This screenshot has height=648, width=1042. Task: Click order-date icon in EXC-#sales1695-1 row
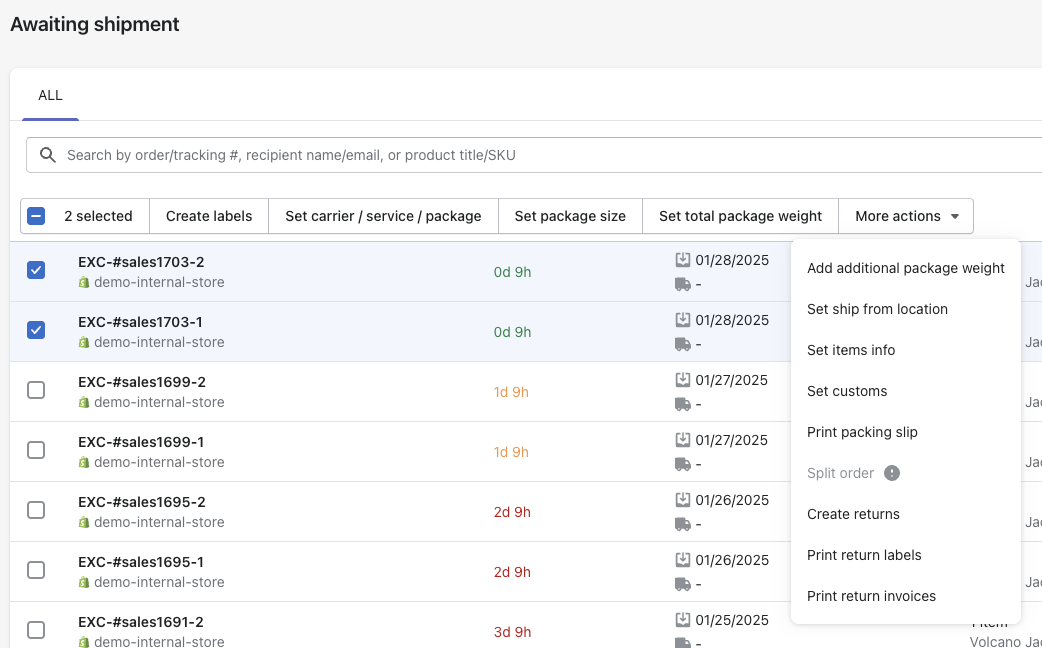(x=682, y=560)
